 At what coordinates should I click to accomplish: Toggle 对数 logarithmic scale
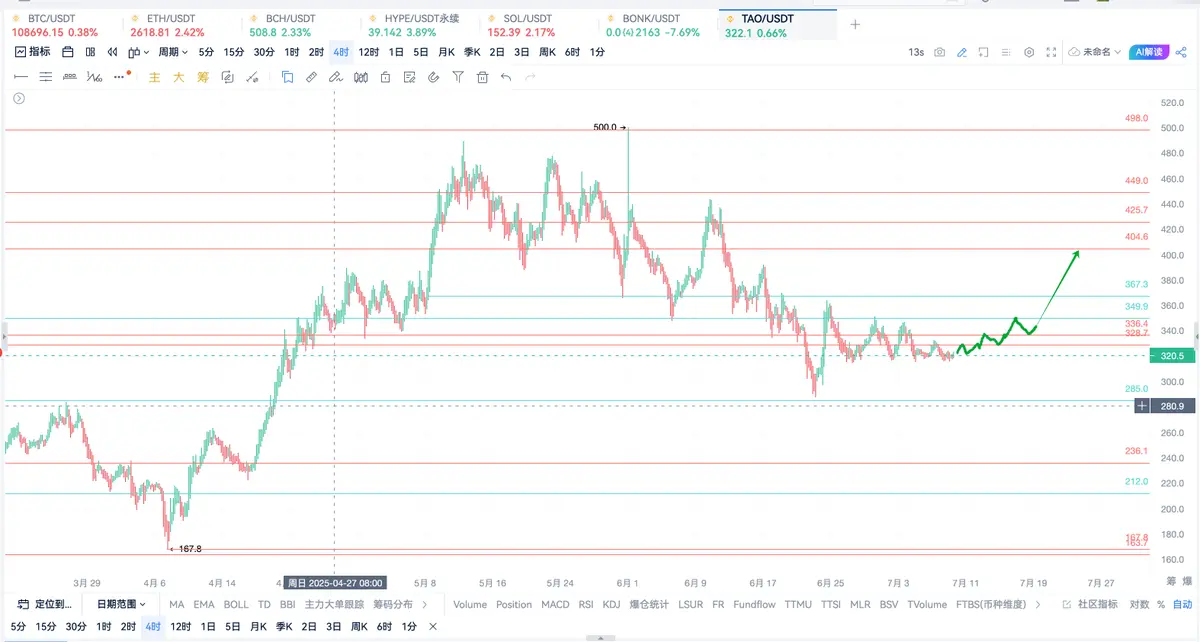1139,604
